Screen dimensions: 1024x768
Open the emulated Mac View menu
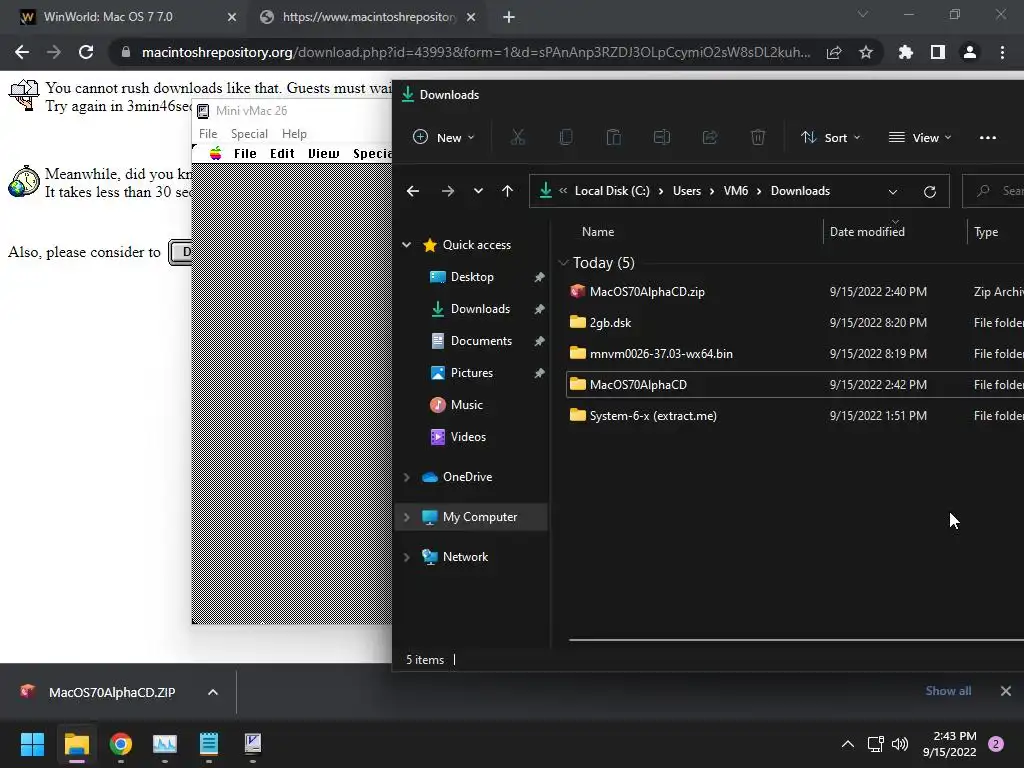coord(324,153)
